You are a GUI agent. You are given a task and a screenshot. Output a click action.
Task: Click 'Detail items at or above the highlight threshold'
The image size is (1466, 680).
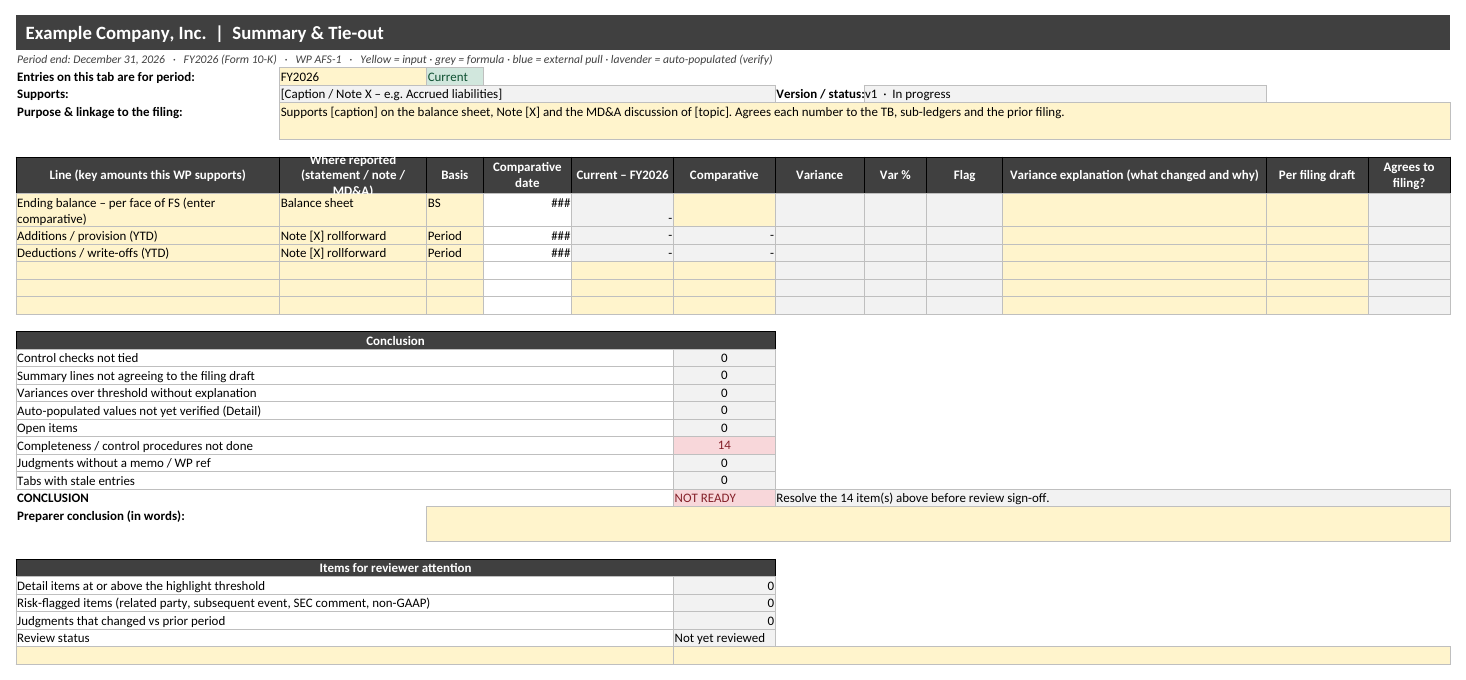(x=345, y=585)
